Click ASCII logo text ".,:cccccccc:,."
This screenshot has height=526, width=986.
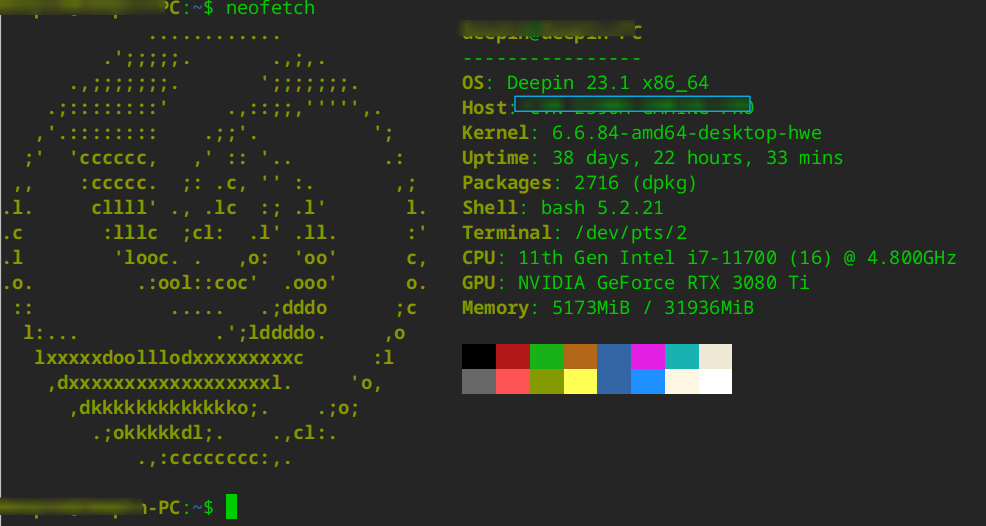coord(214,458)
